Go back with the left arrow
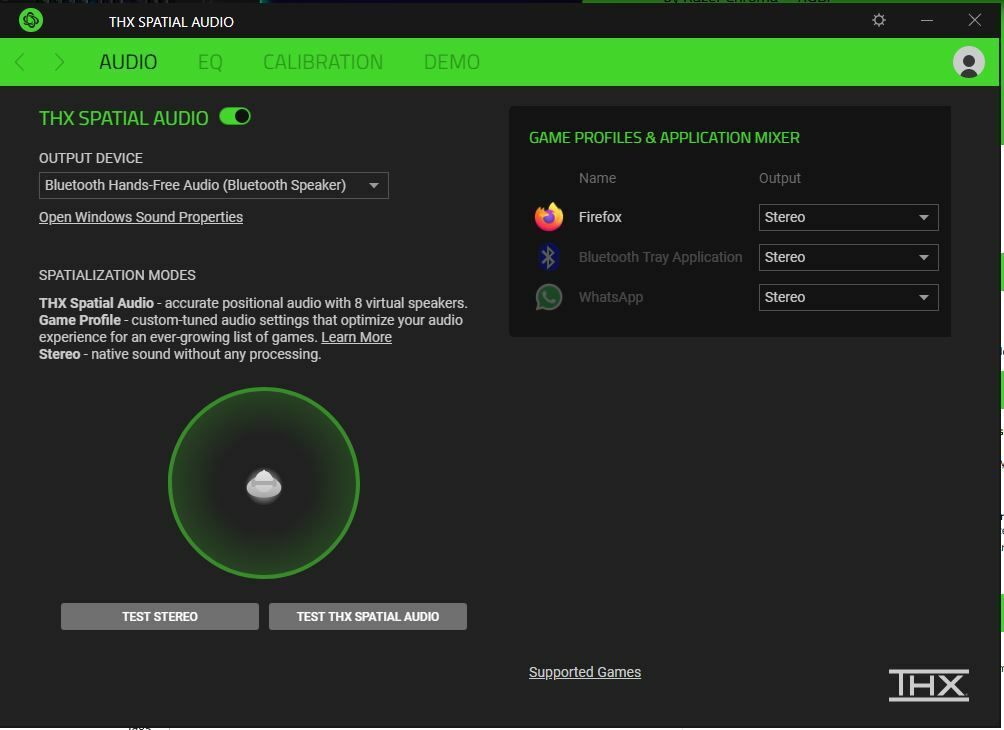 [20, 62]
